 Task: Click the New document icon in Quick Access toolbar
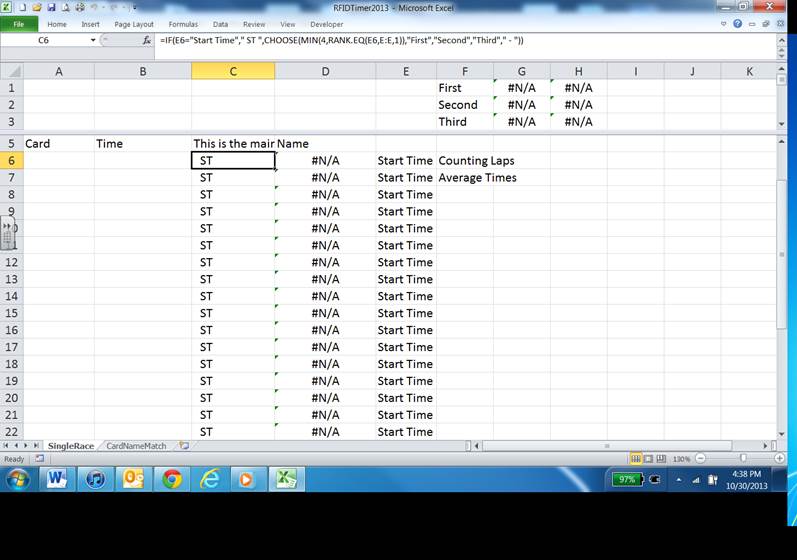22,8
